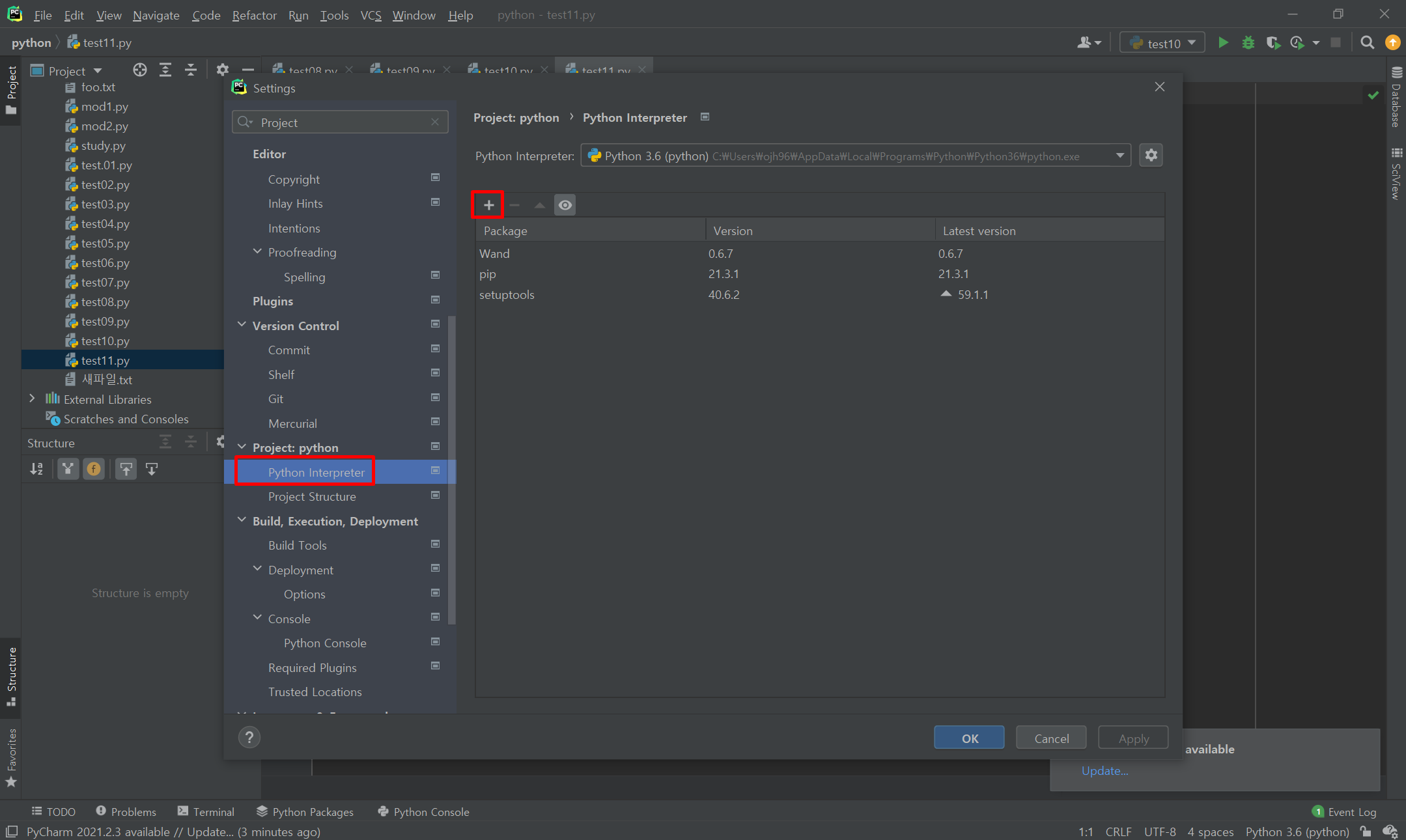The image size is (1406, 840).
Task: Open the interpreter settings gear button
Action: point(1151,156)
